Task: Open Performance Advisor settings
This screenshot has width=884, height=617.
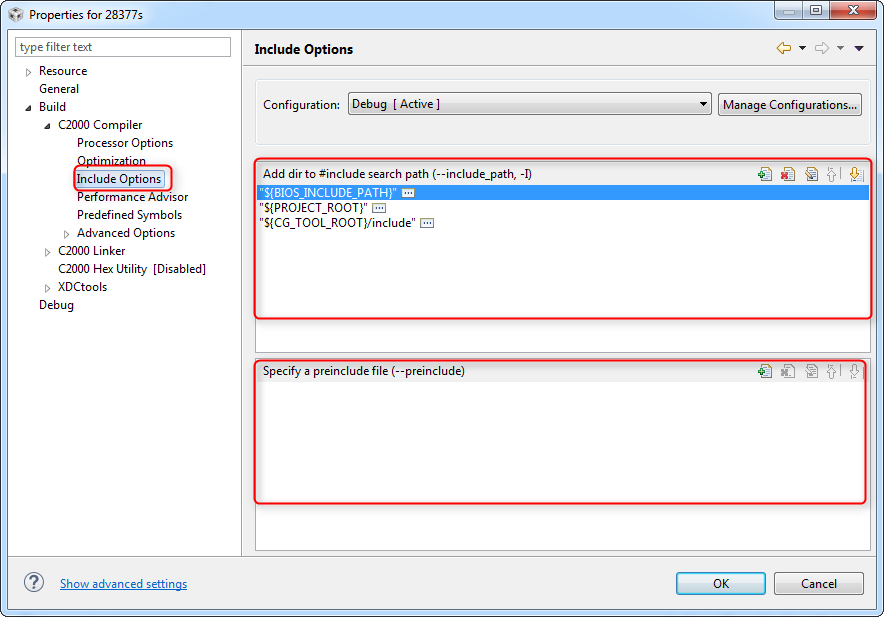Action: click(x=132, y=197)
